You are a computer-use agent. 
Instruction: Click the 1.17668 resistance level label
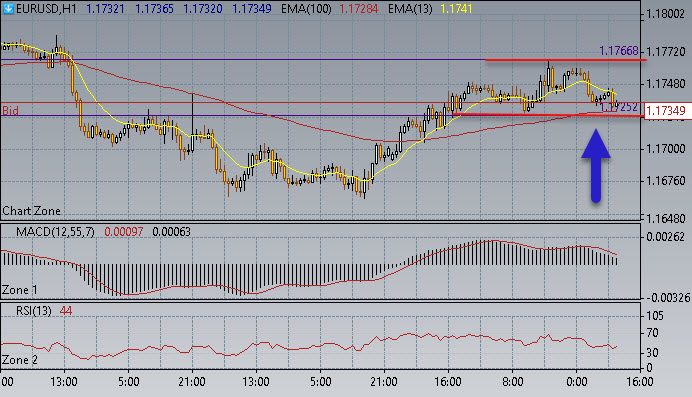click(x=619, y=51)
